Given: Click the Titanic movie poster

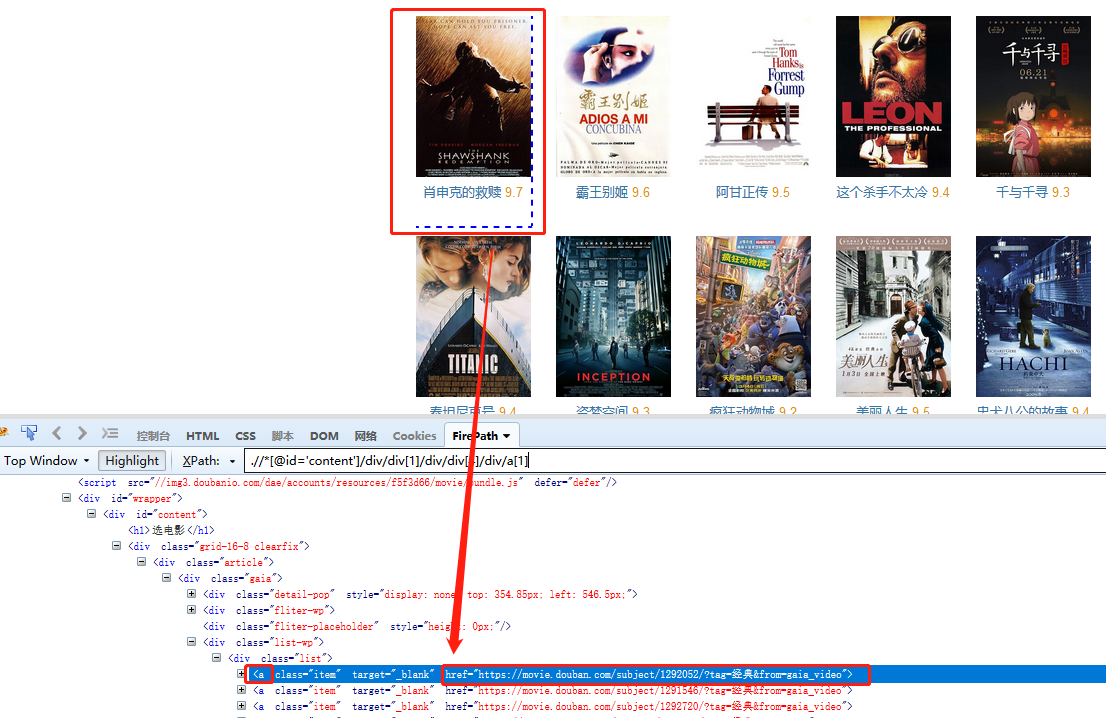Looking at the screenshot, I should [473, 317].
